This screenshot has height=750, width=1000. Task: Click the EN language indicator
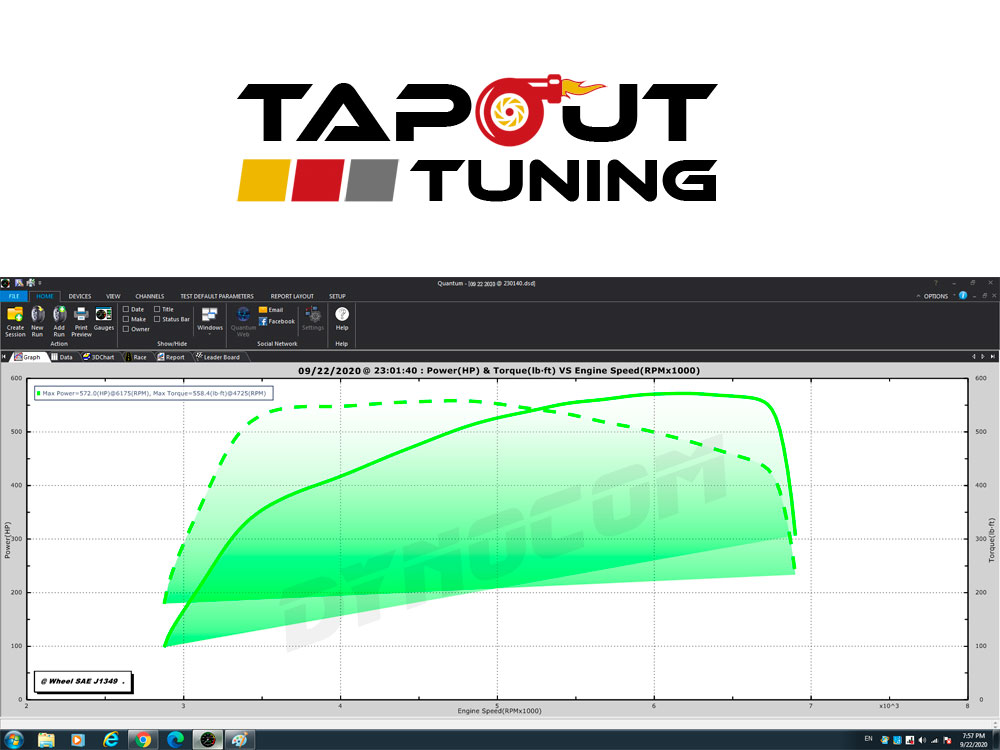(868, 739)
